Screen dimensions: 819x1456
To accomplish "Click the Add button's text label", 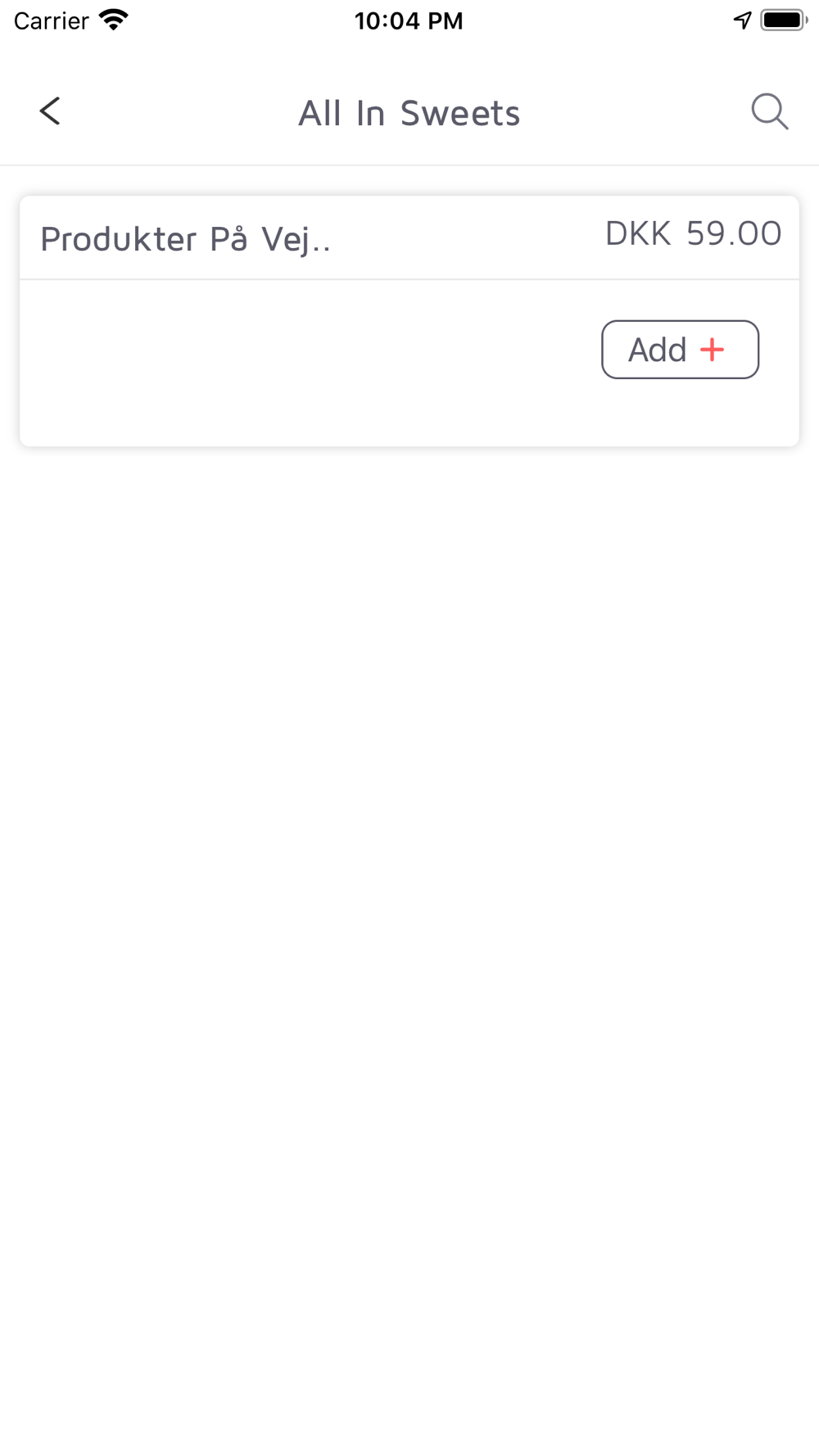I will 657,350.
